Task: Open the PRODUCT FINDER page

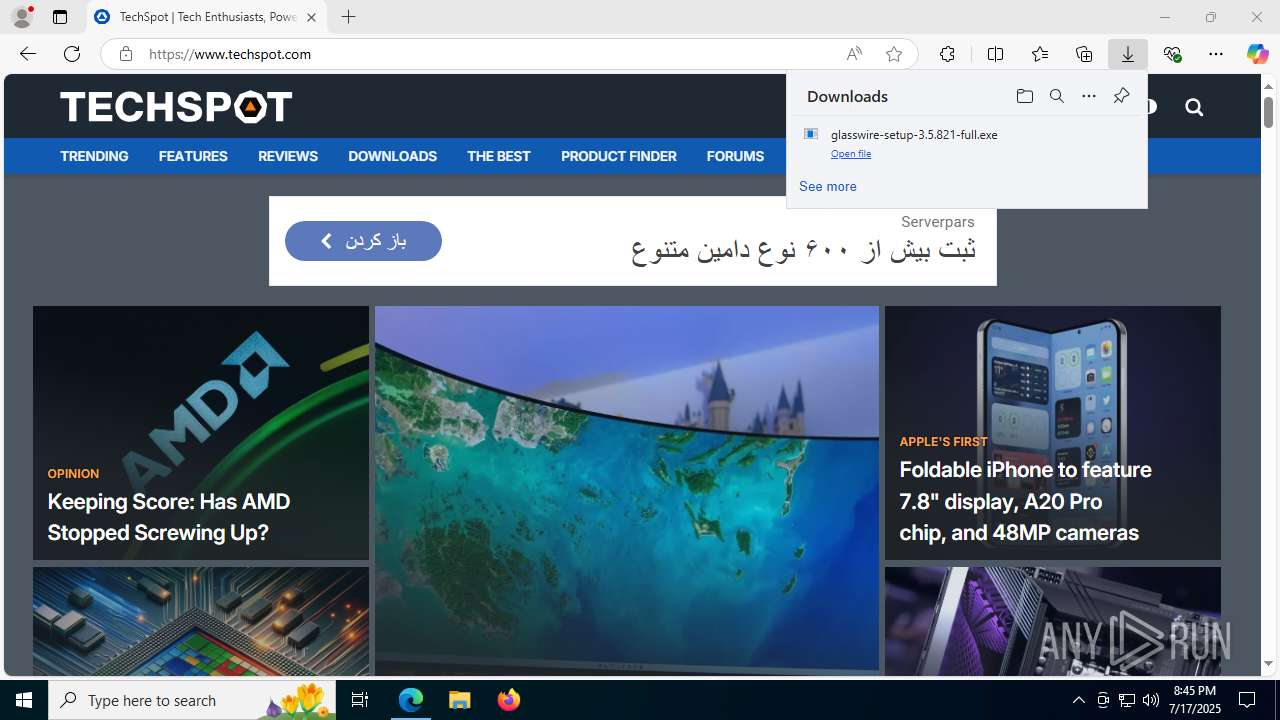Action: (619, 156)
